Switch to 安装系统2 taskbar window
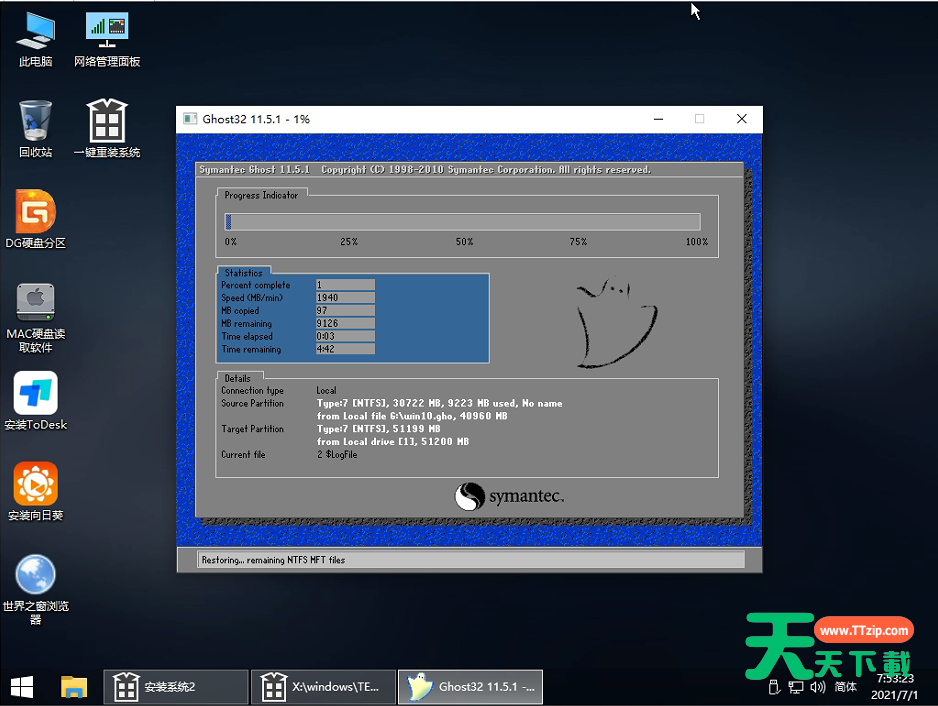 coord(176,687)
